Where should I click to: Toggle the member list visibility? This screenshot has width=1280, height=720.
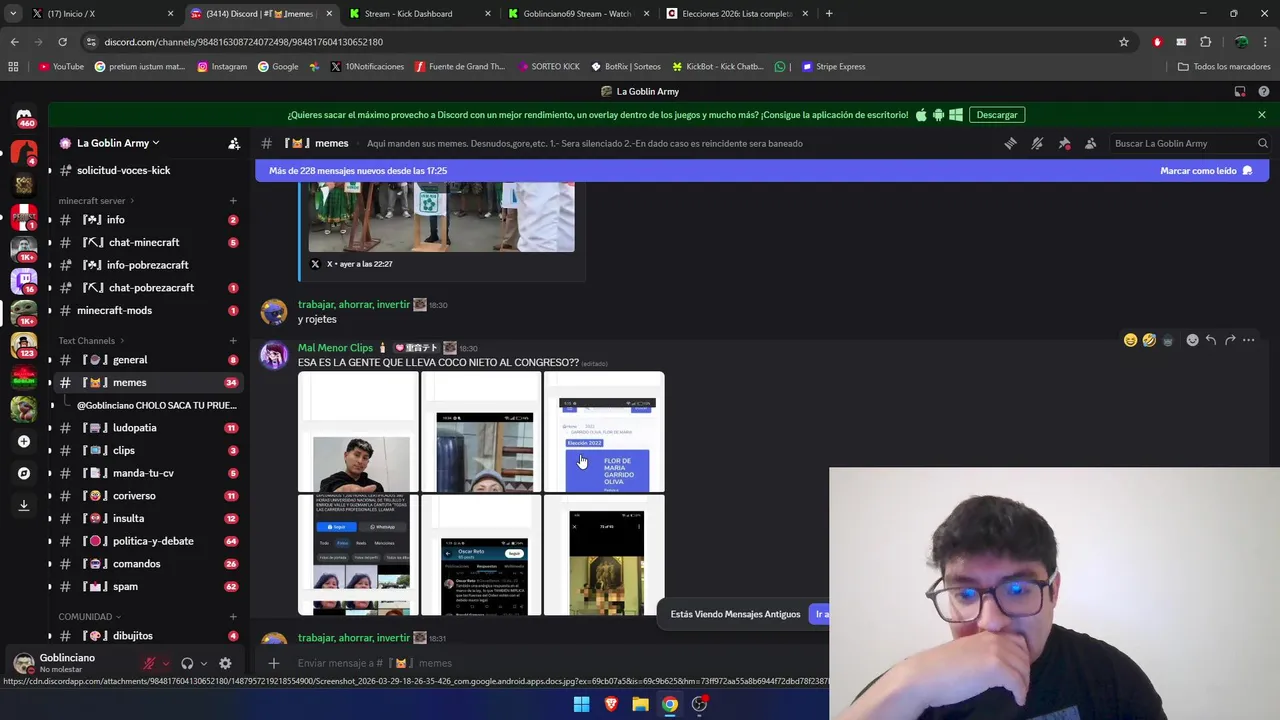point(1091,143)
